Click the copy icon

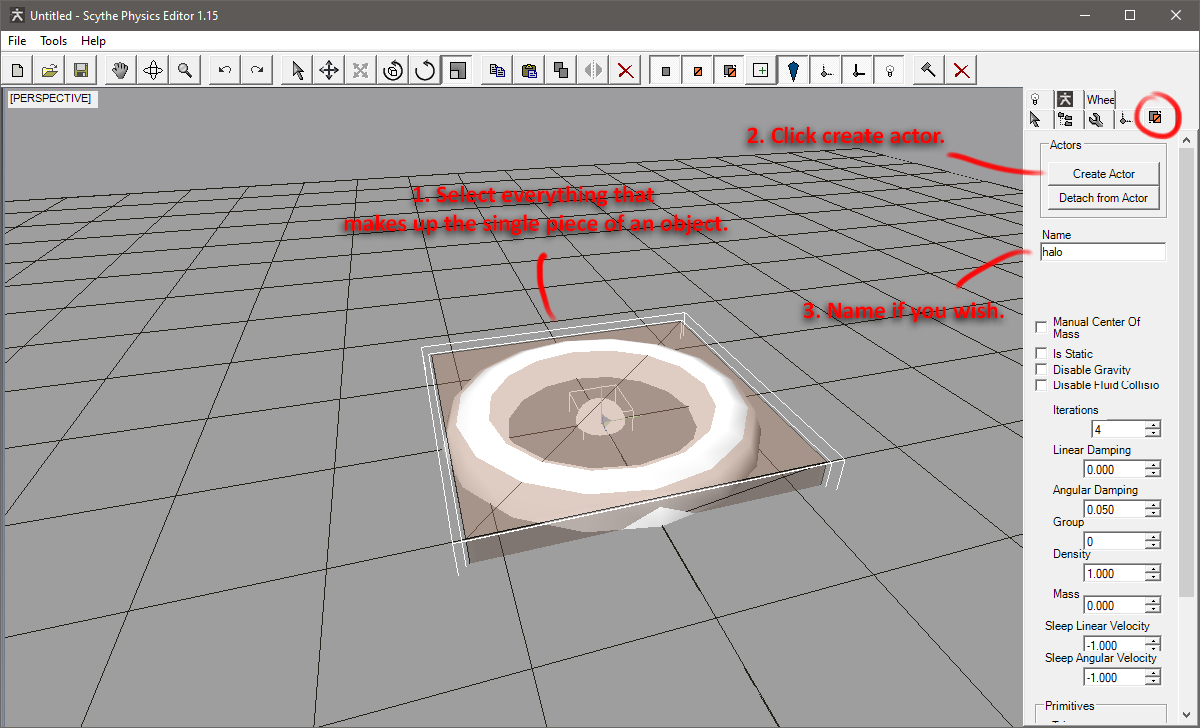point(497,70)
